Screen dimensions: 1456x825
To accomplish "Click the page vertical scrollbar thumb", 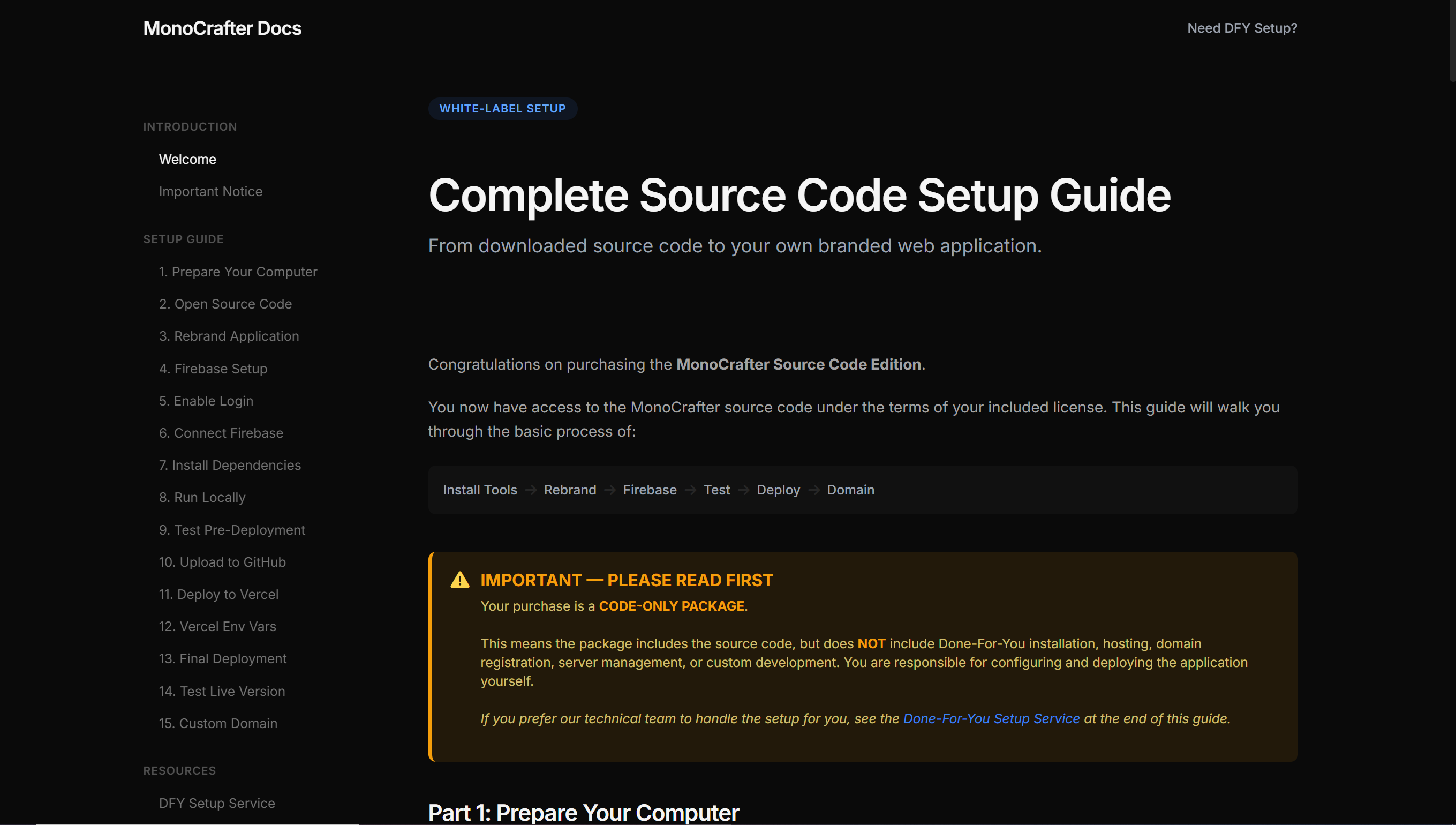I will click(1453, 41).
